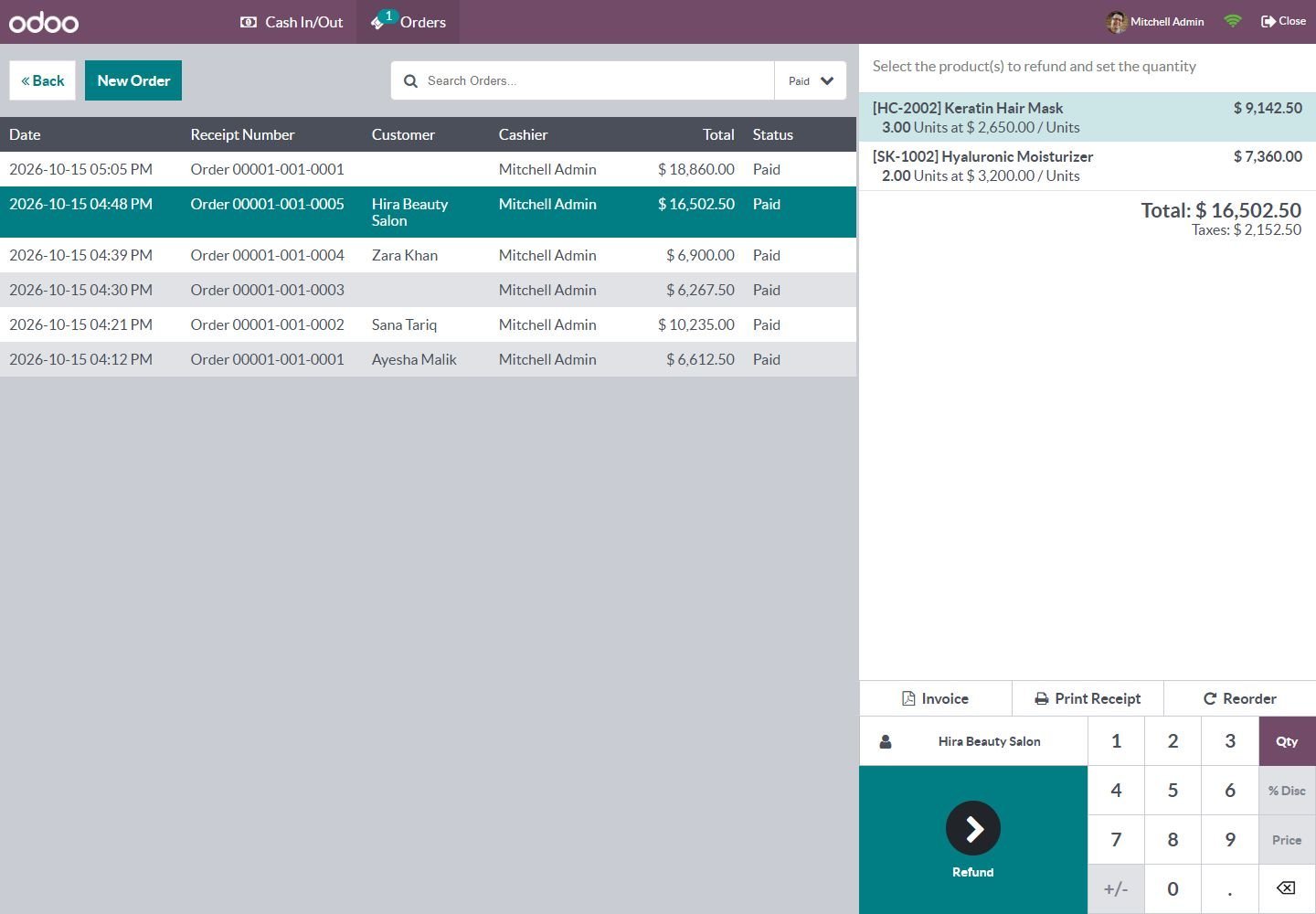Screen dimensions: 1316x914
Task: Tap numpad key 8
Action: (1173, 840)
